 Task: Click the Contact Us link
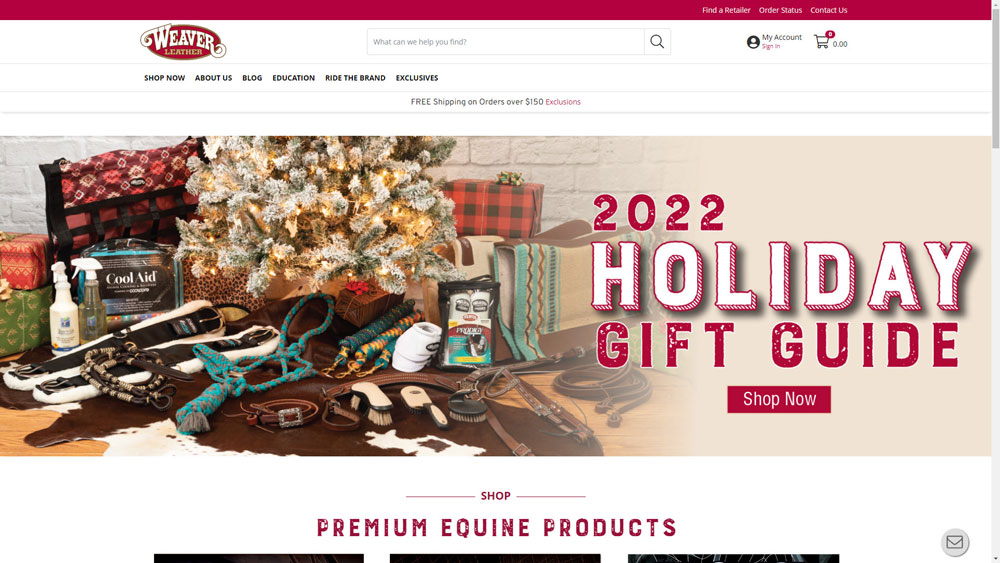829,10
